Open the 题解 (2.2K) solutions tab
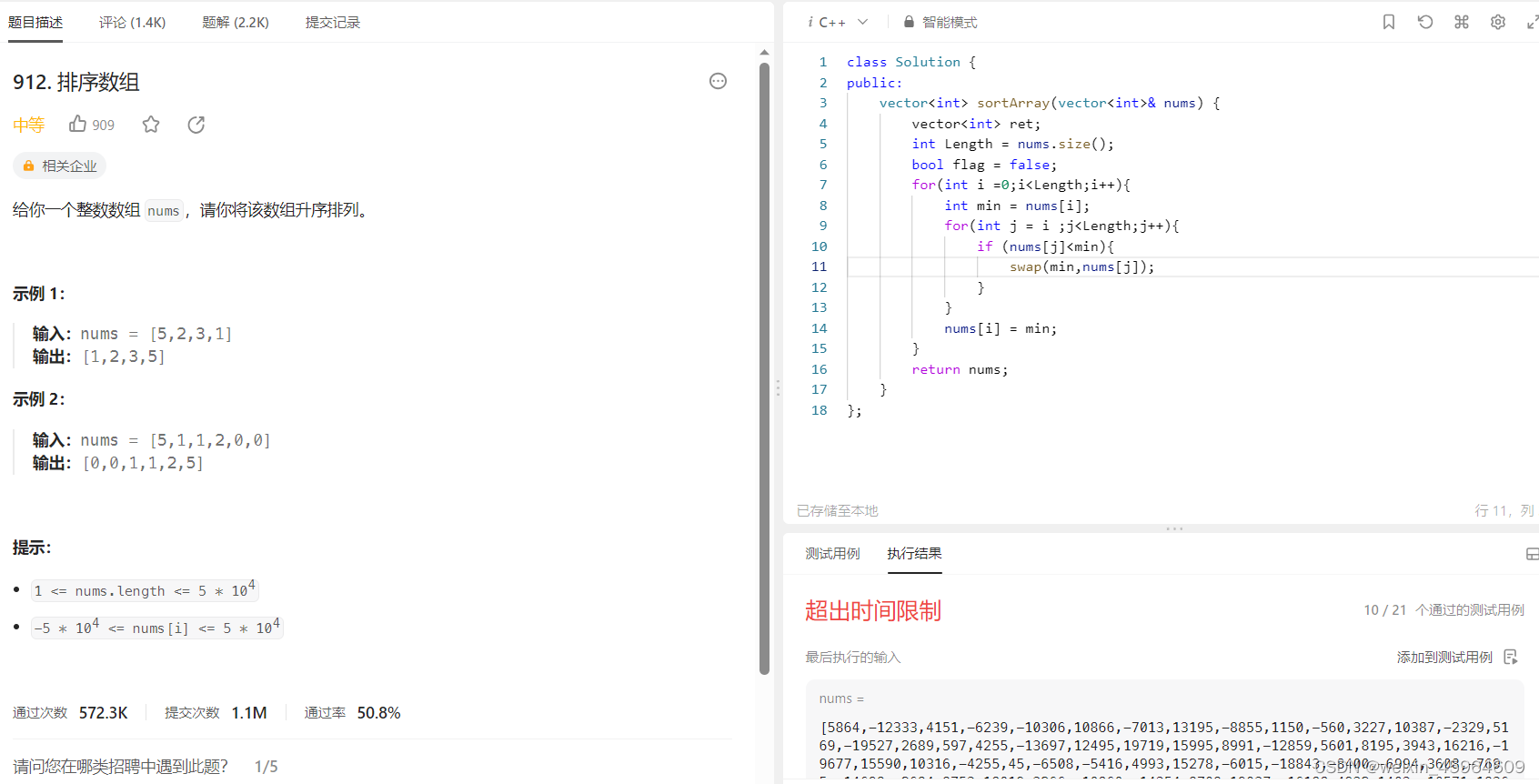Screen dimensions: 1539x784 236,22
